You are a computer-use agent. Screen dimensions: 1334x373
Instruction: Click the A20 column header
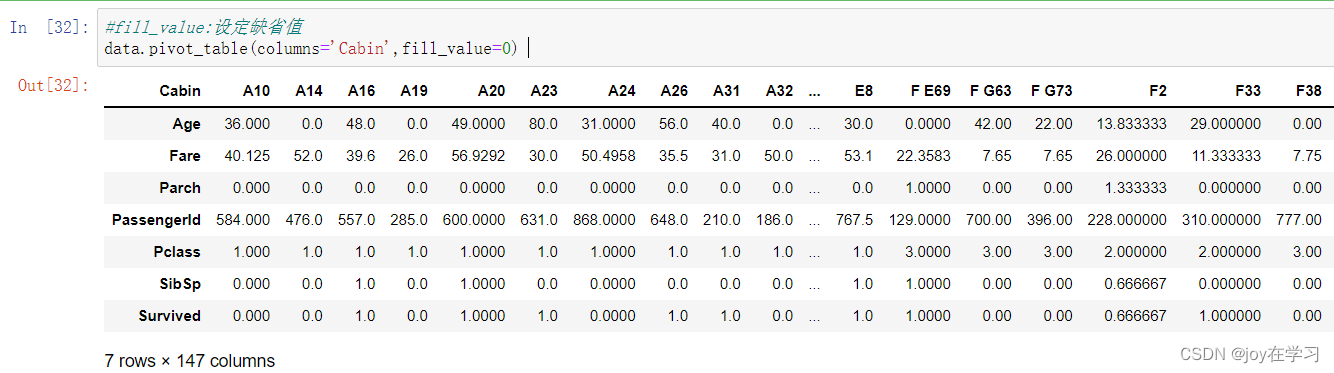point(491,91)
